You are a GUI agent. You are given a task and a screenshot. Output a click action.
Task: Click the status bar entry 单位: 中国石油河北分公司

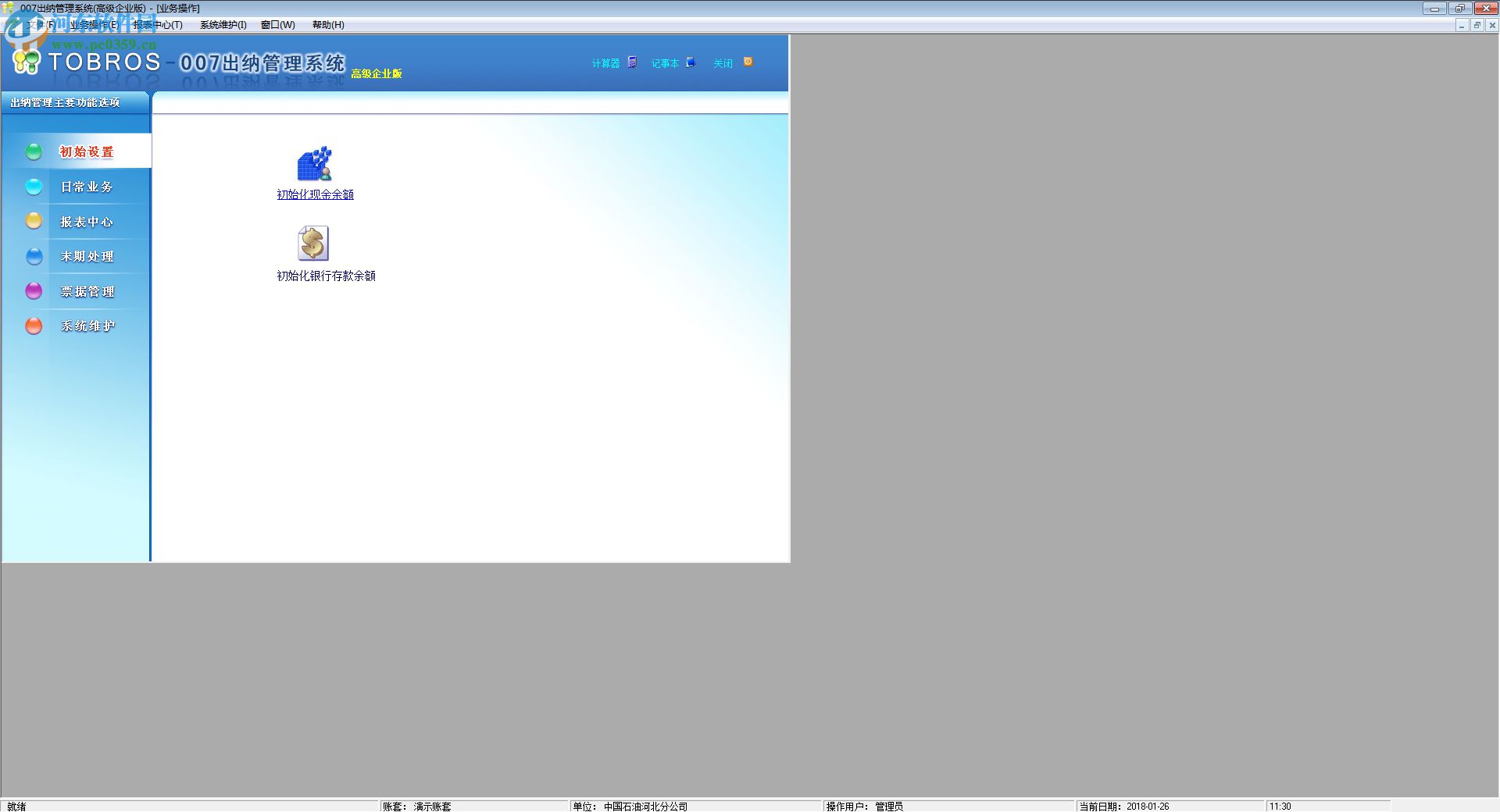(x=630, y=807)
